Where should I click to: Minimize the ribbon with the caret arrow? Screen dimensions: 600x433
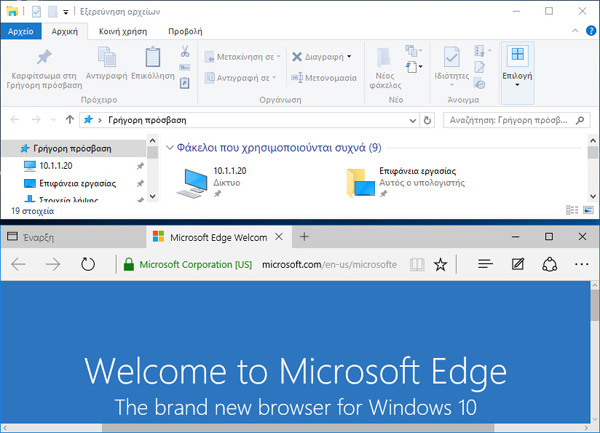pyautogui.click(x=575, y=31)
